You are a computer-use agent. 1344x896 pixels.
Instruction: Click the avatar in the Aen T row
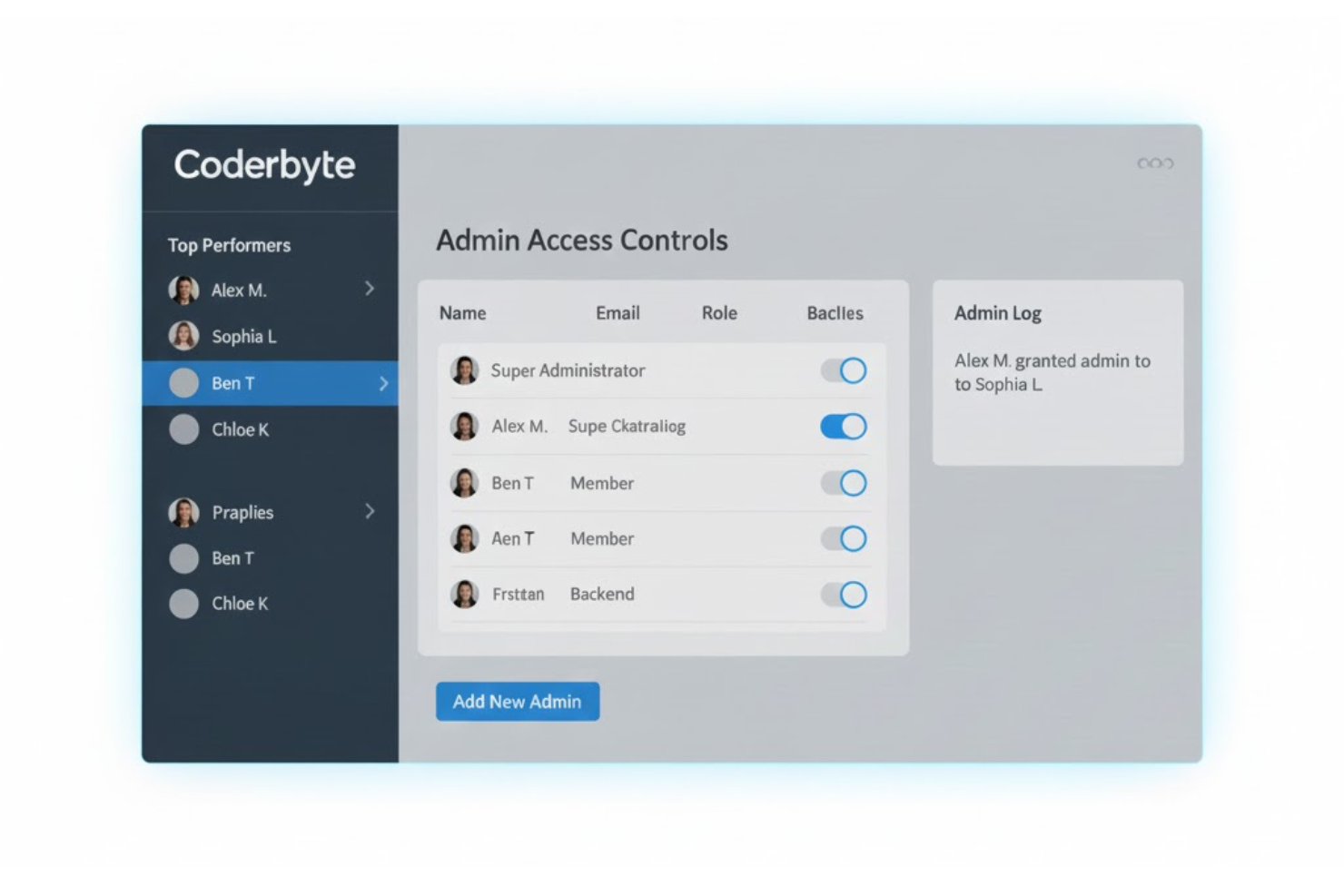464,538
